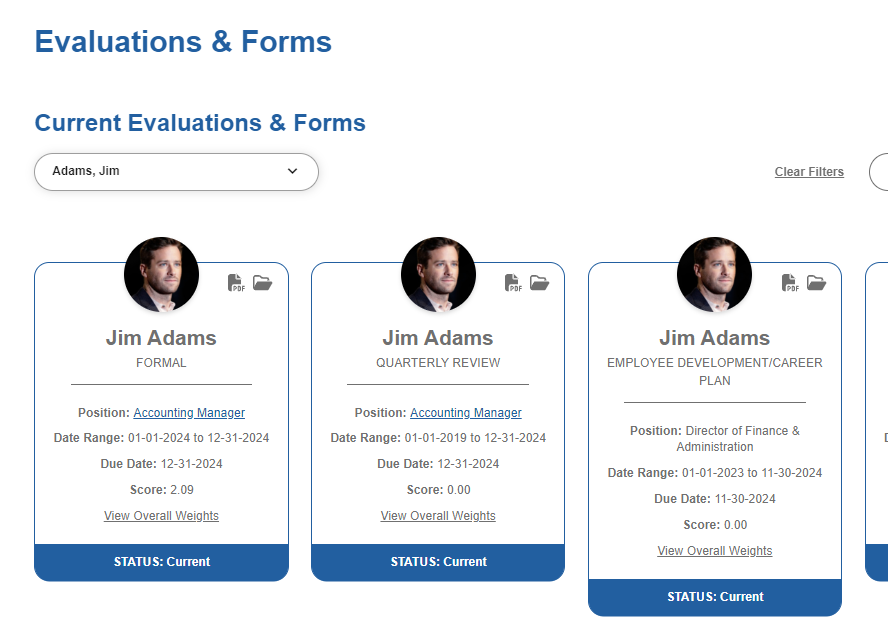The width and height of the screenshot is (888, 634).
Task: View Overall Weights on Formal card
Action: click(161, 516)
